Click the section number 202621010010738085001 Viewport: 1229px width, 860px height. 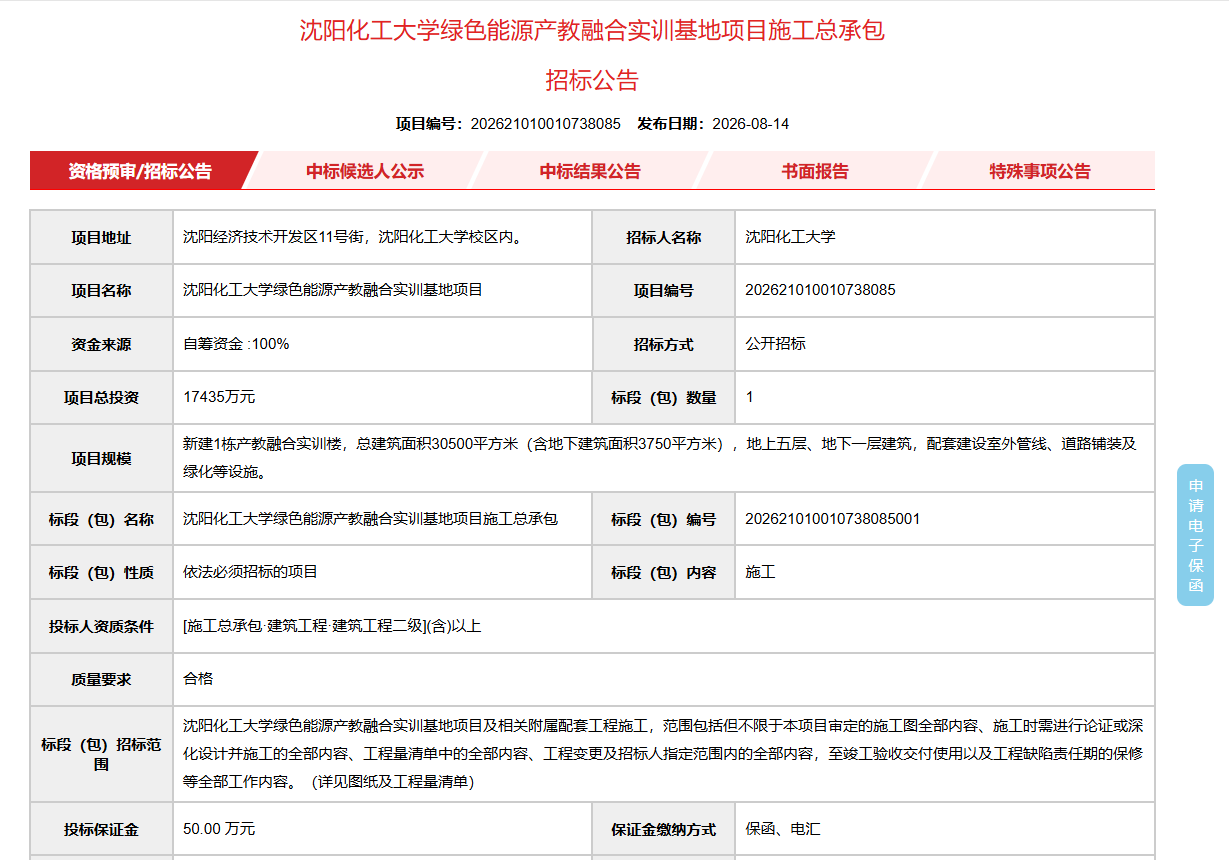pyautogui.click(x=832, y=519)
